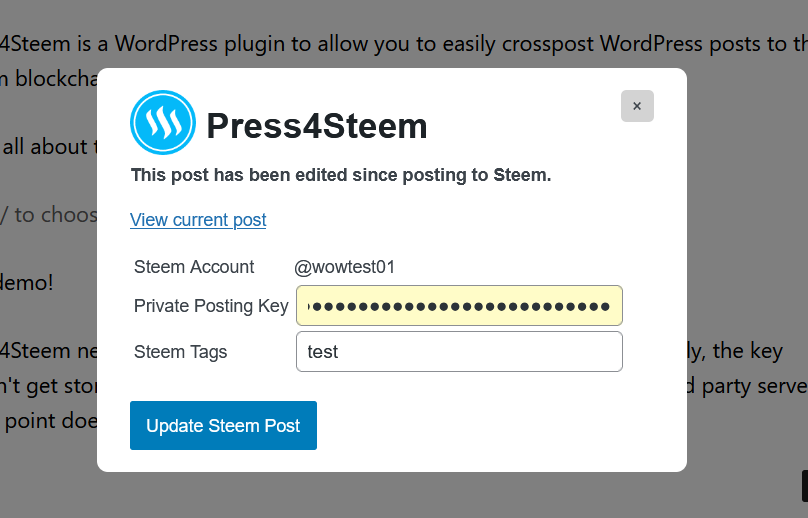The height and width of the screenshot is (518, 808).
Task: Click the @wowtest01 account name
Action: tap(345, 267)
